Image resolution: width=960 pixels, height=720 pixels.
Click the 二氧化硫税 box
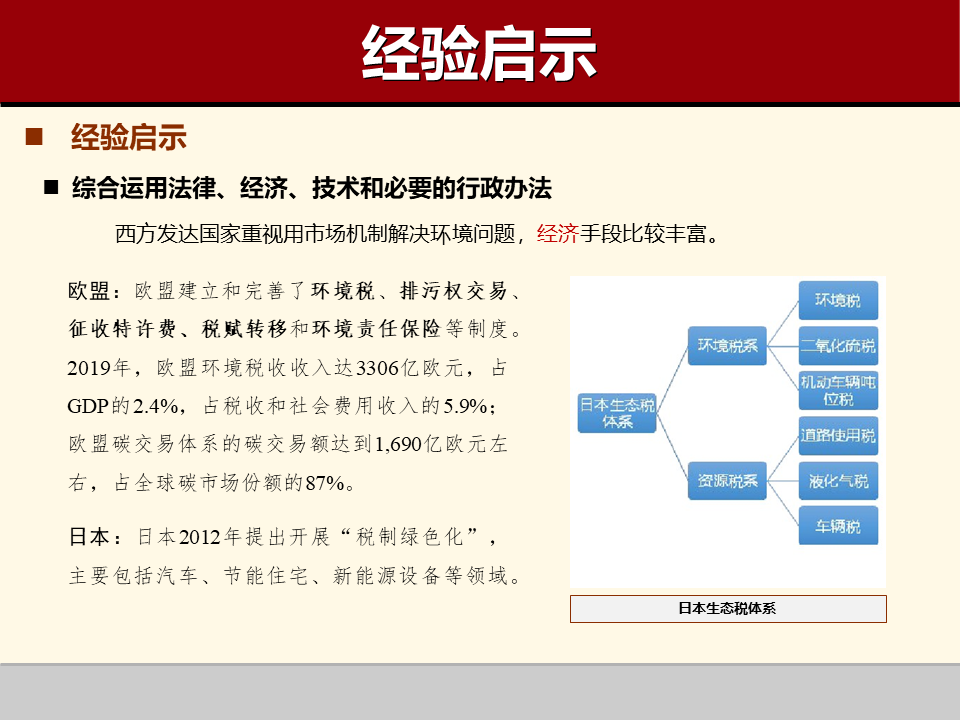840,345
